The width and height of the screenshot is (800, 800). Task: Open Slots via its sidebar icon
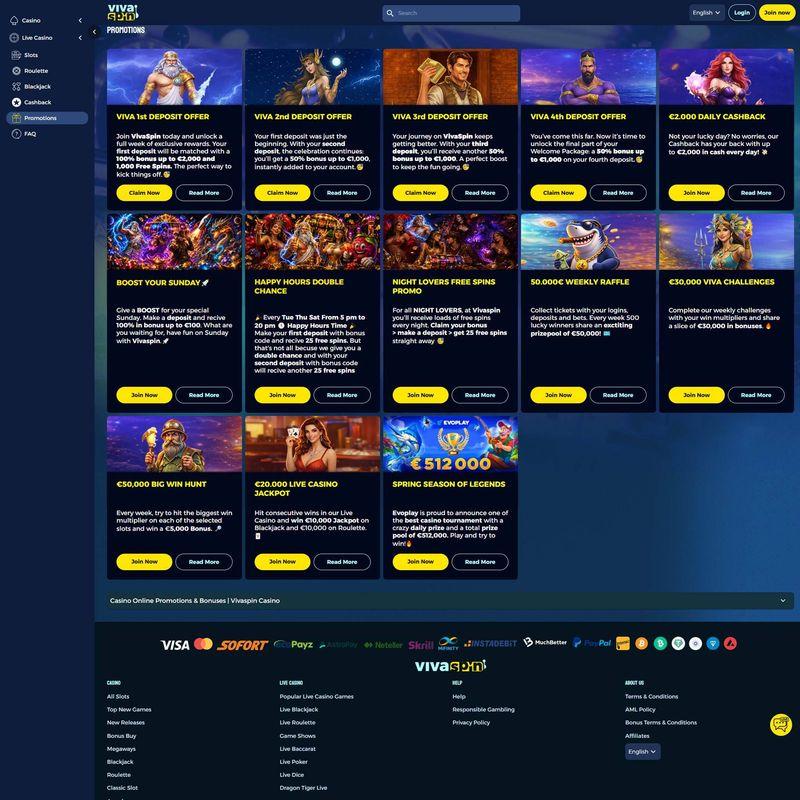(x=16, y=55)
